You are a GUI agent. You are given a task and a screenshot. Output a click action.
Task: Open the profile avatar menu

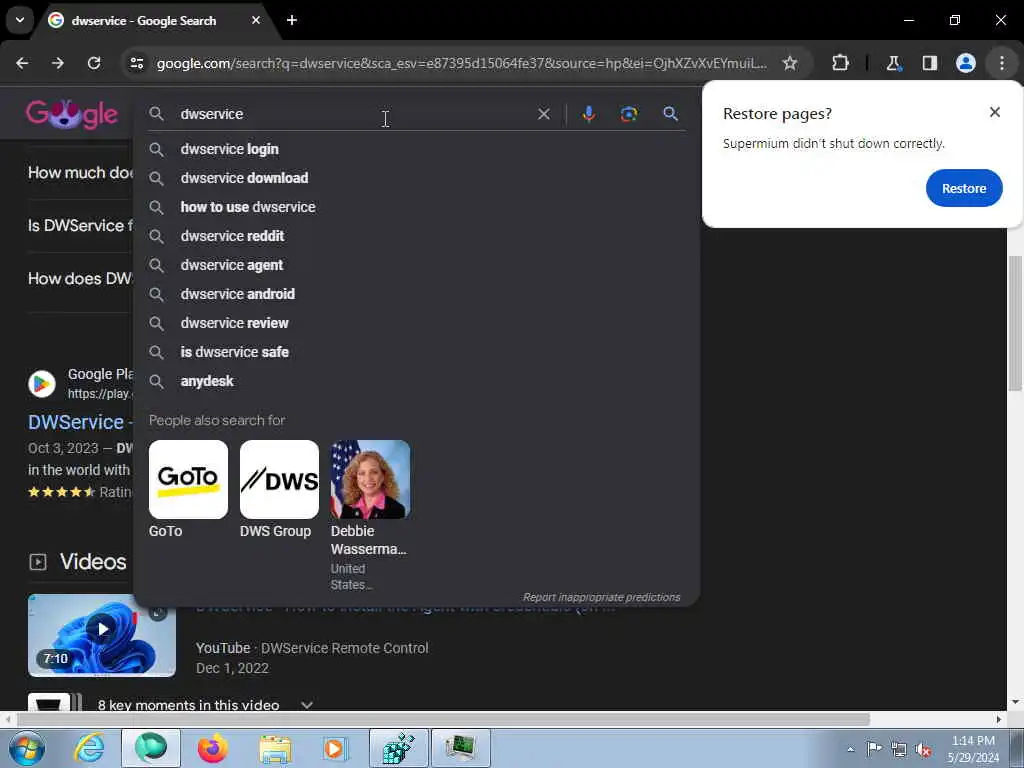[966, 63]
